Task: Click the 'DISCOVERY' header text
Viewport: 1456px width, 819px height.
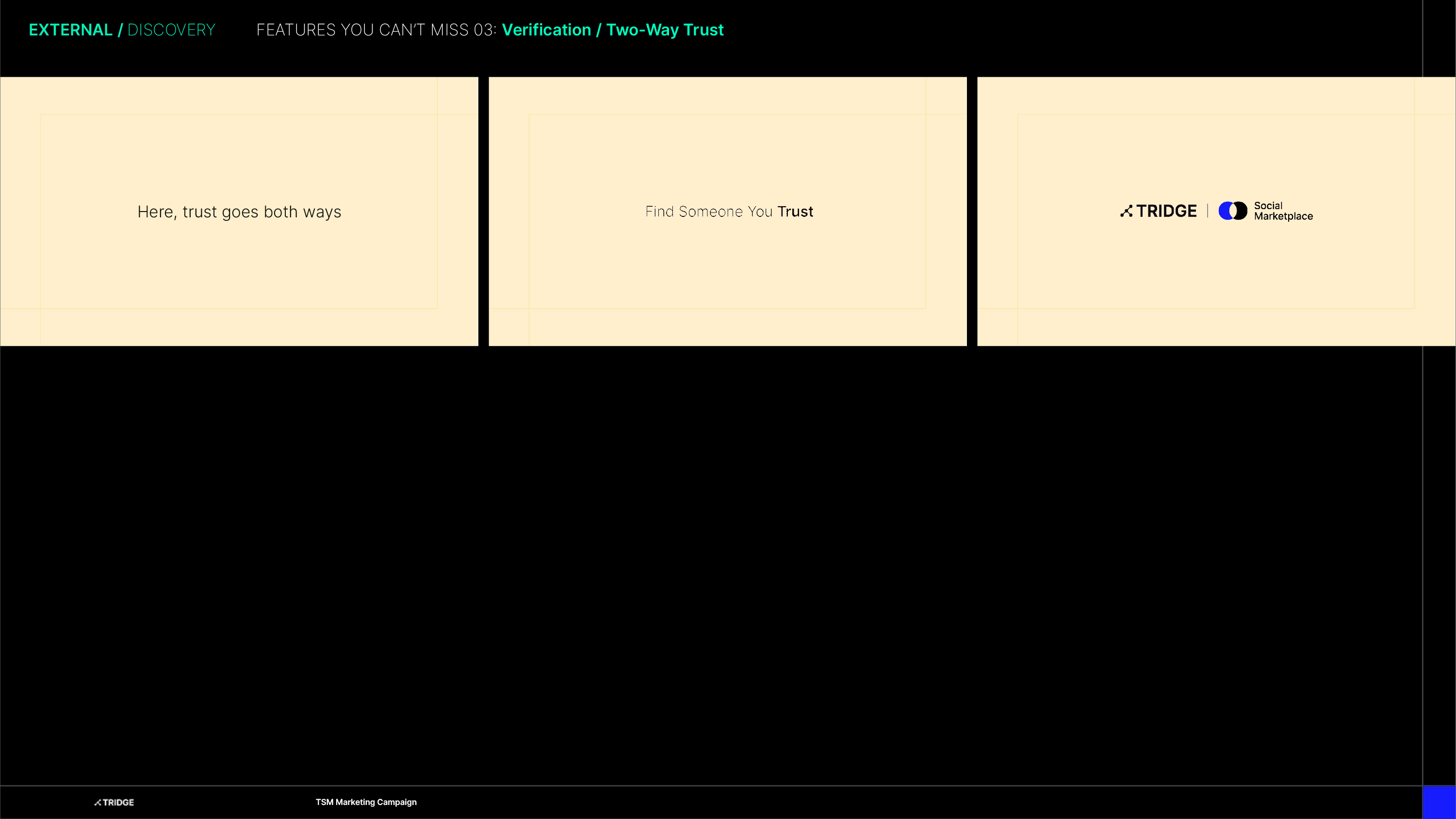Action: 171,30
